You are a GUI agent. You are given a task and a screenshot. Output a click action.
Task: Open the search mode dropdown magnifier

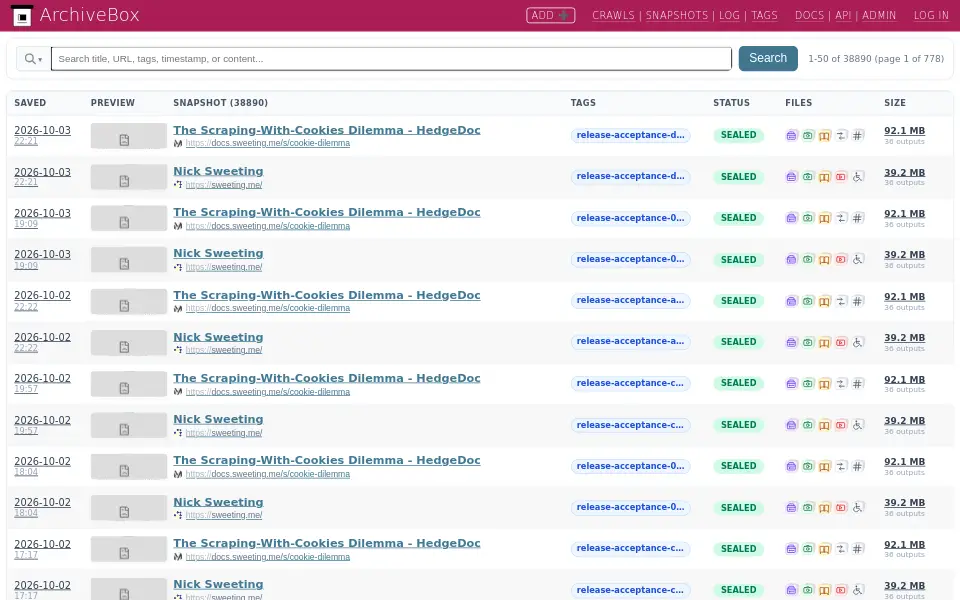pos(33,59)
